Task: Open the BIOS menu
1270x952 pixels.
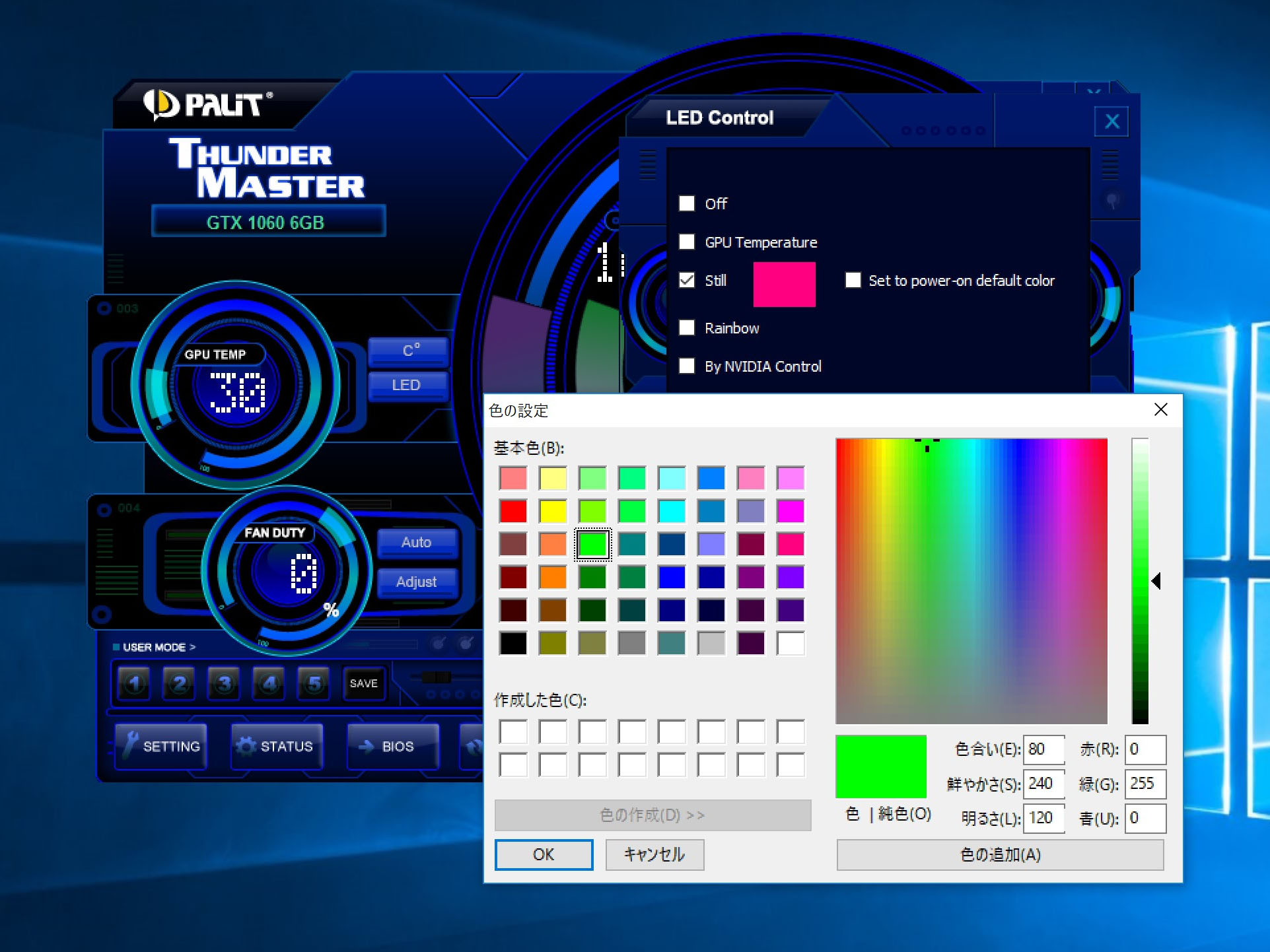Action: (x=393, y=746)
